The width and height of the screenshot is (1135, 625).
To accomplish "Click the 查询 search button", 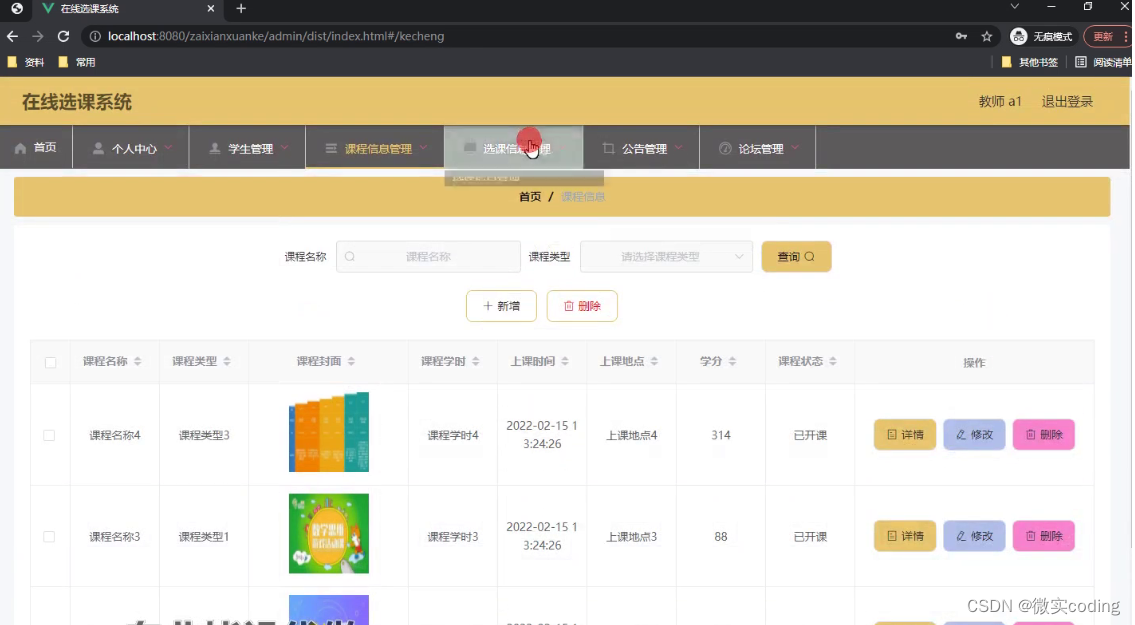I will (x=796, y=256).
